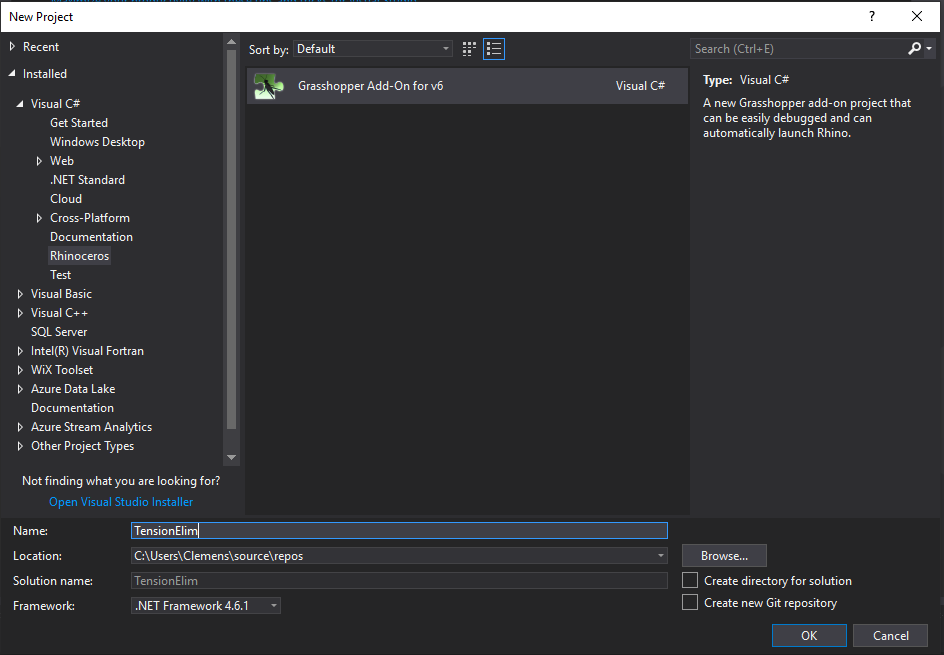Expand the Recent section
The height and width of the screenshot is (655, 944).
(12, 47)
